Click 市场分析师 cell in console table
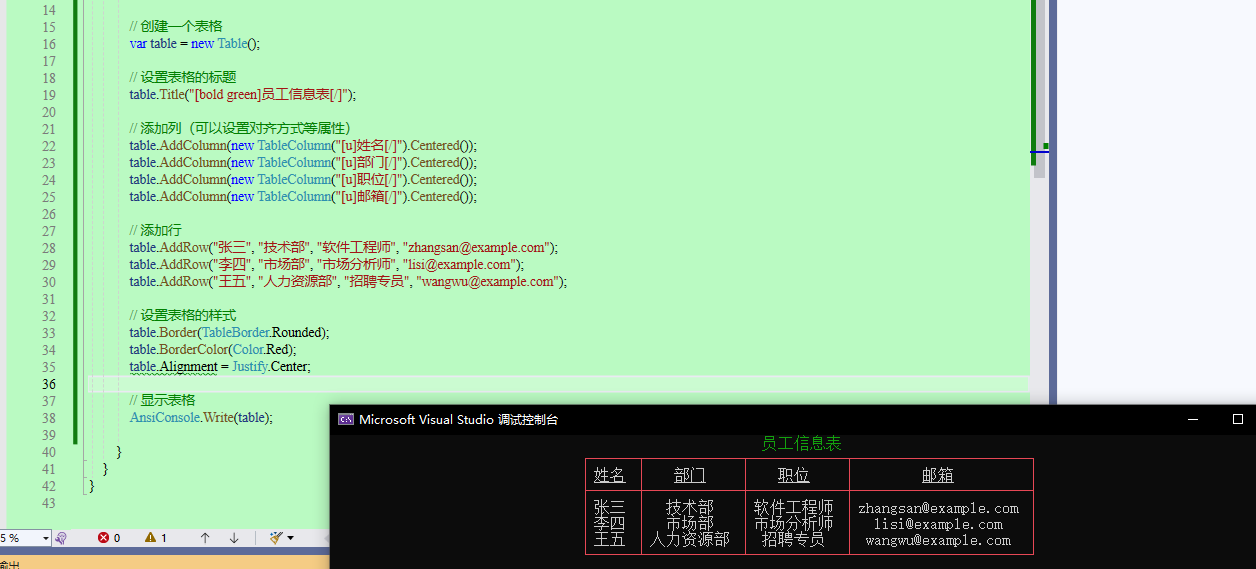Image resolution: width=1256 pixels, height=569 pixels. 793,524
